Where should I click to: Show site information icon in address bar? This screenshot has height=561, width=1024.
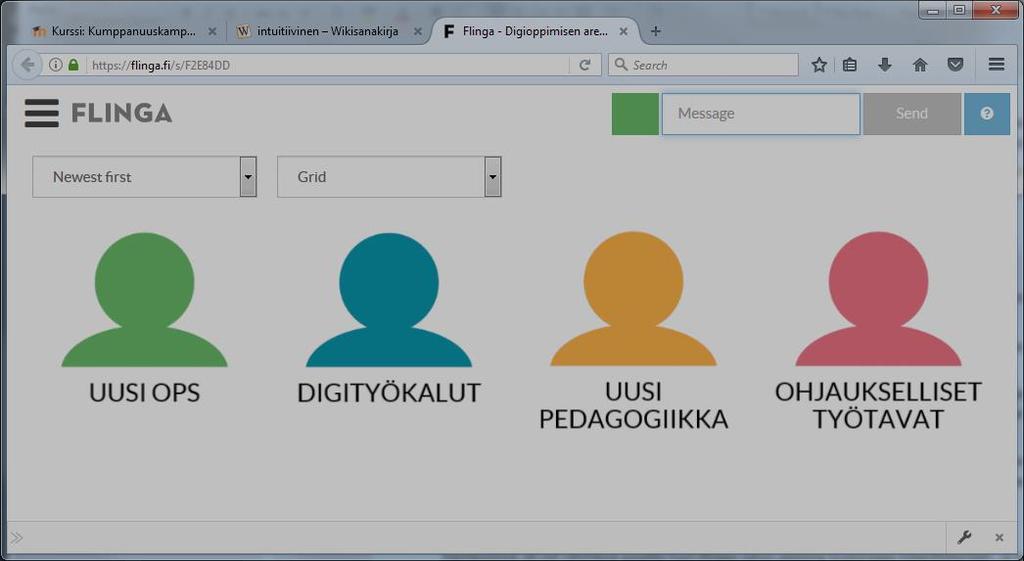pyautogui.click(x=56, y=65)
